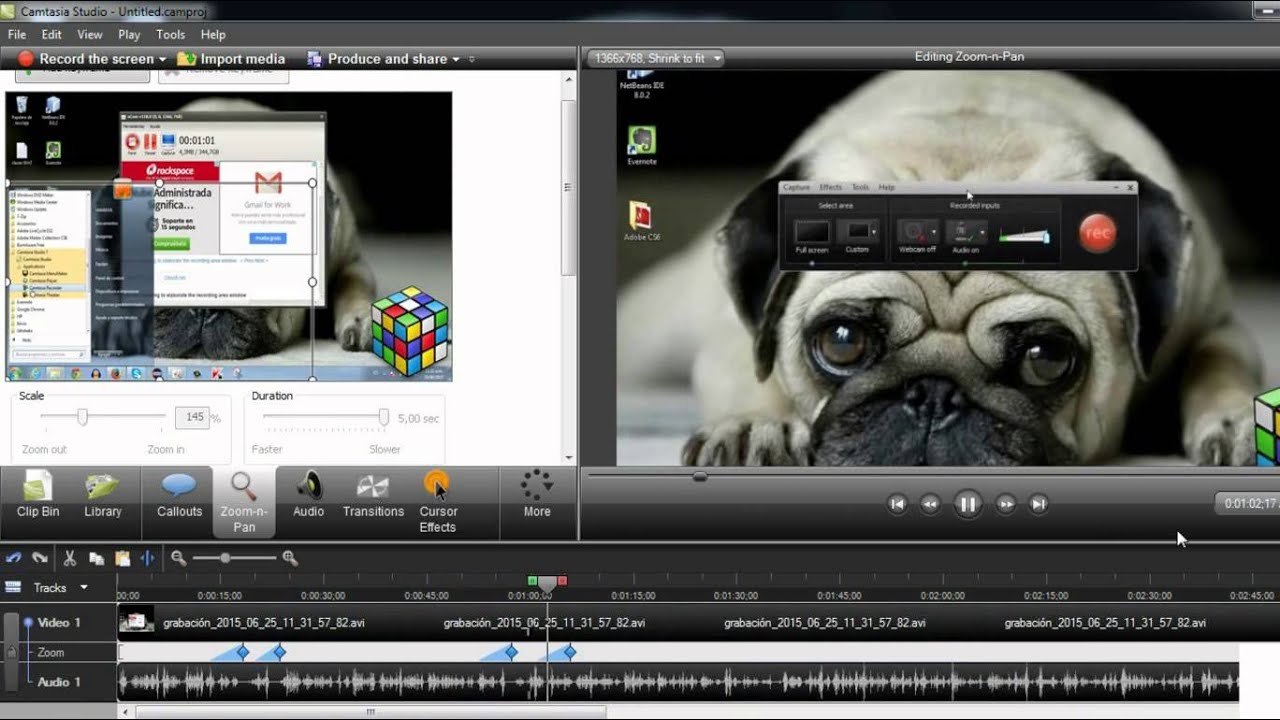The height and width of the screenshot is (720, 1280).
Task: Pause the preview playback
Action: (x=968, y=504)
